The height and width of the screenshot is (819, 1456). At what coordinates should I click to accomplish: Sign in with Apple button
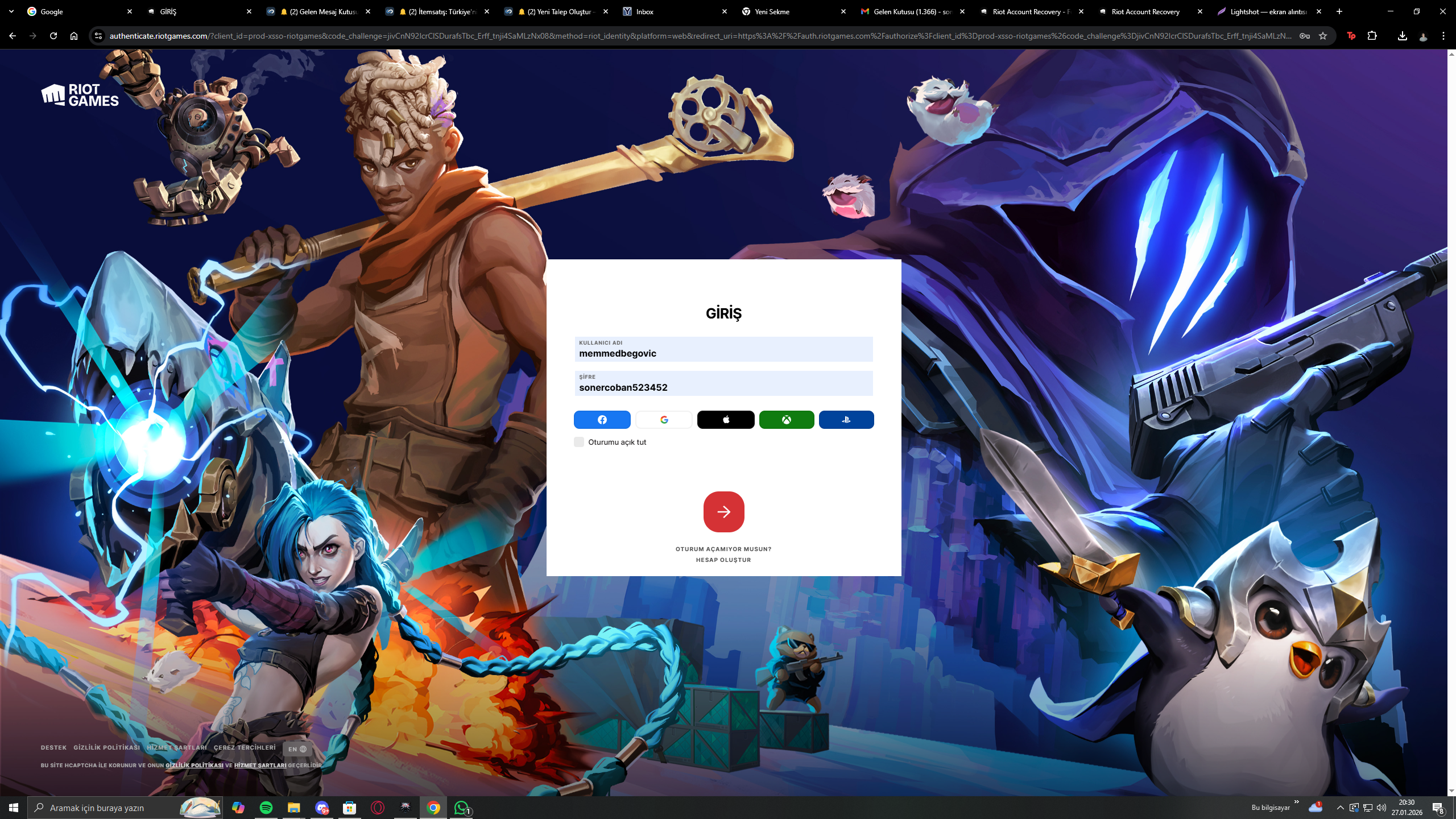(x=726, y=420)
